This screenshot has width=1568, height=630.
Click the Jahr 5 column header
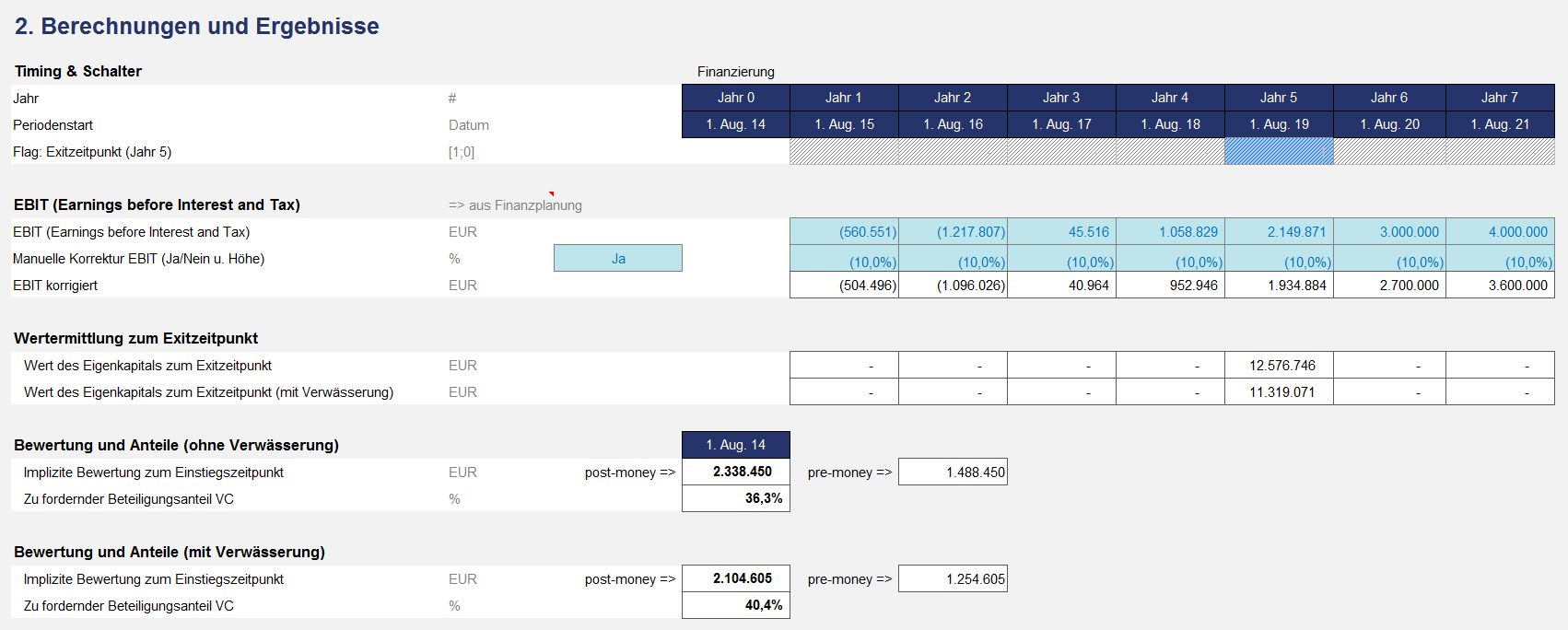[x=1279, y=98]
